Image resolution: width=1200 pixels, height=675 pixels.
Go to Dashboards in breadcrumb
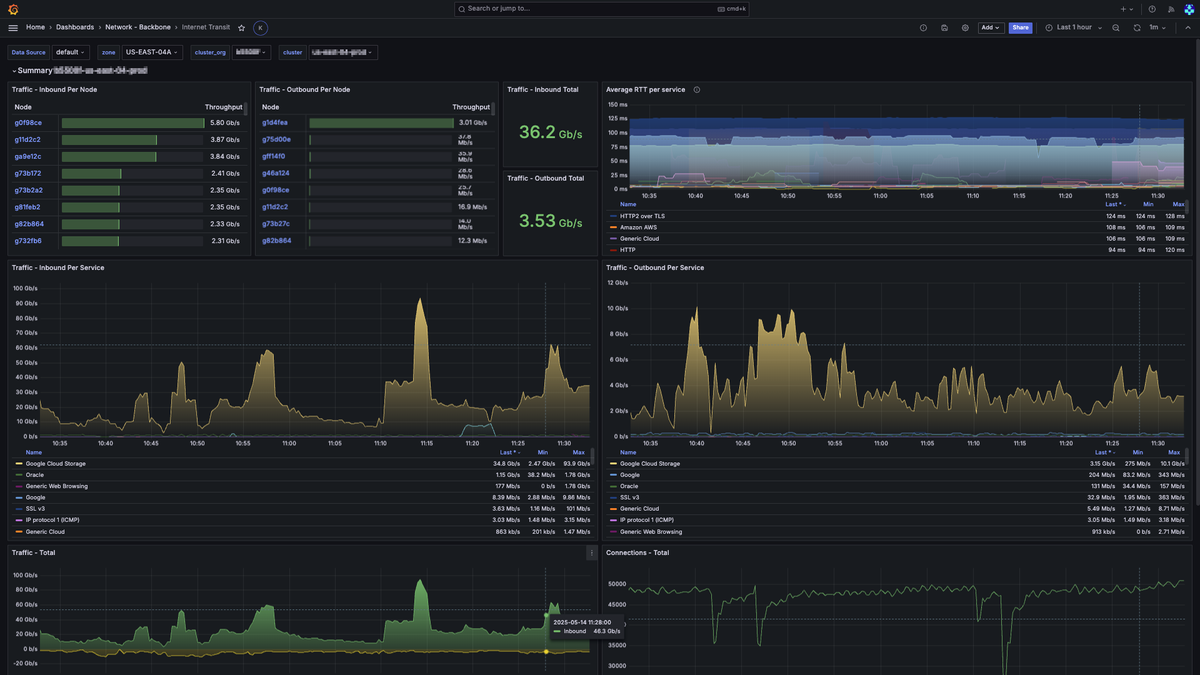click(75, 28)
